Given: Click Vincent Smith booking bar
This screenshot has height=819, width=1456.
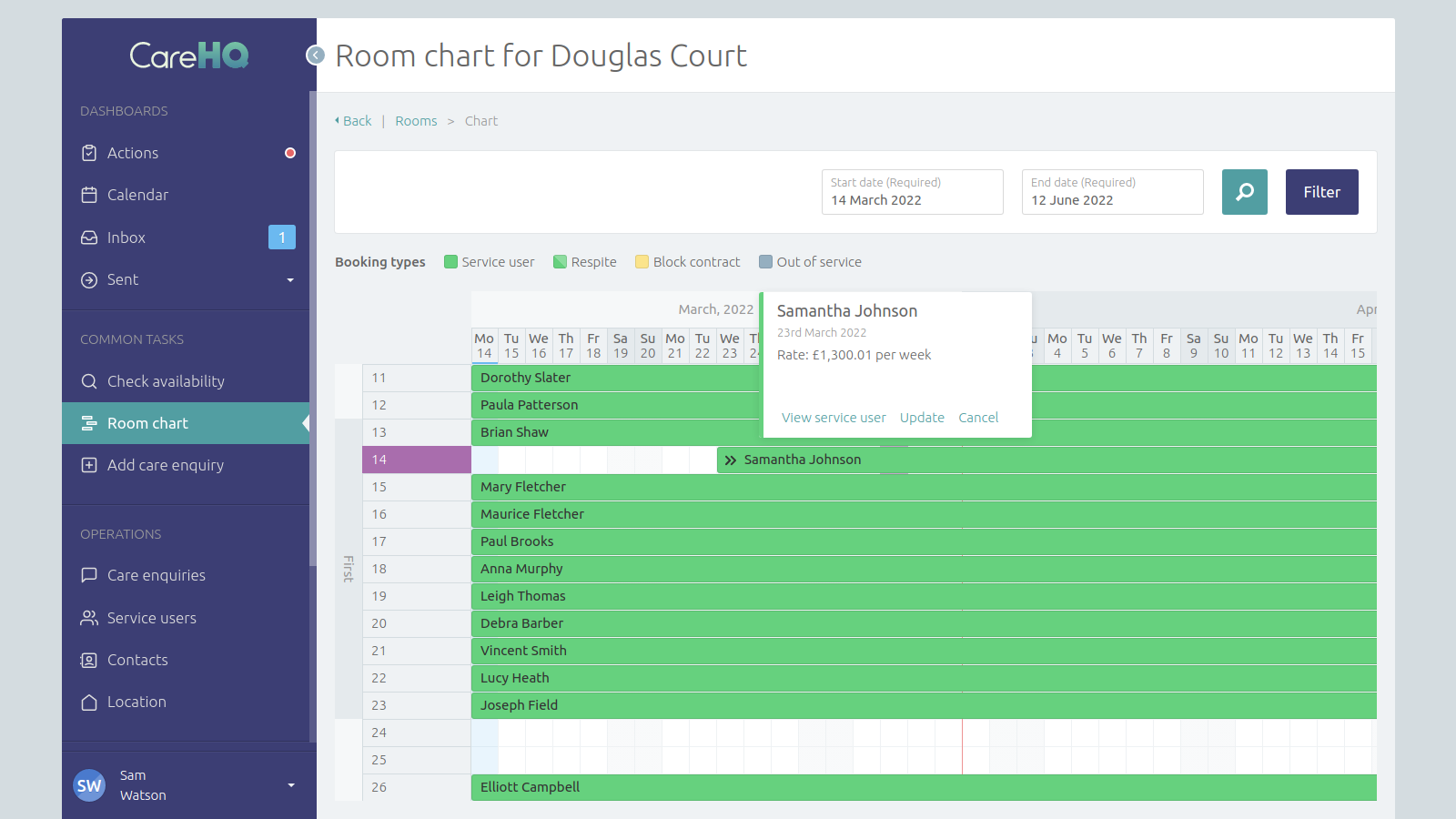Looking at the screenshot, I should click(924, 651).
